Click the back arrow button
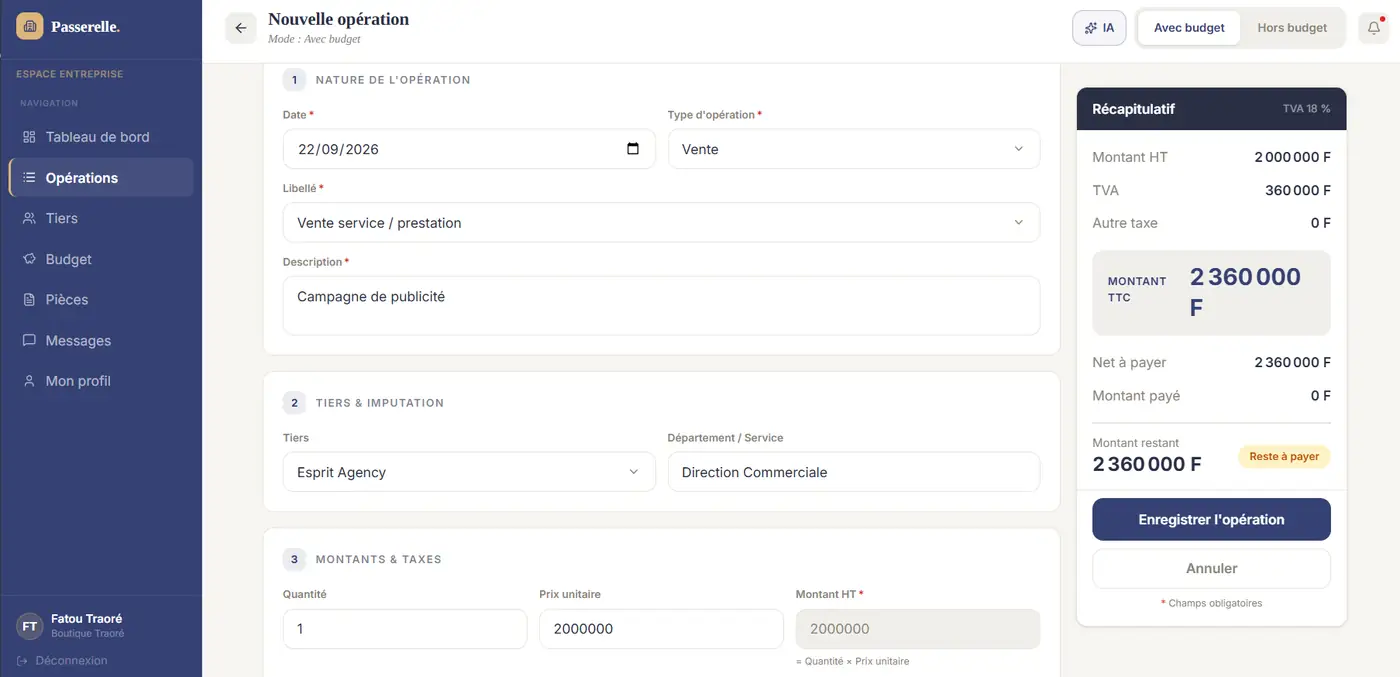 click(240, 28)
